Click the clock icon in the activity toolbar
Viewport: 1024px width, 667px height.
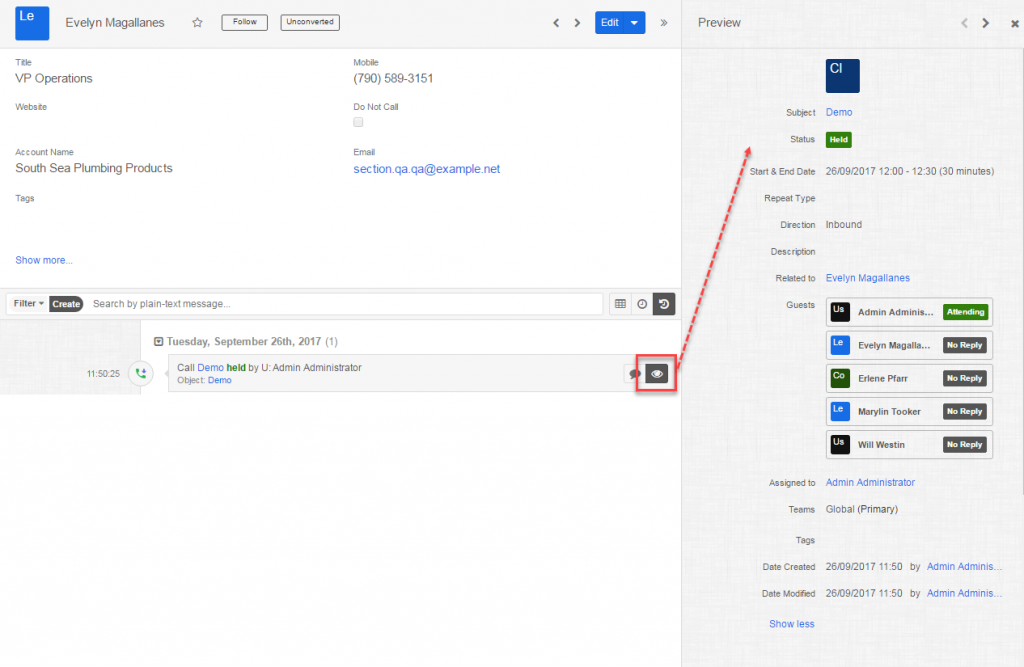642,304
